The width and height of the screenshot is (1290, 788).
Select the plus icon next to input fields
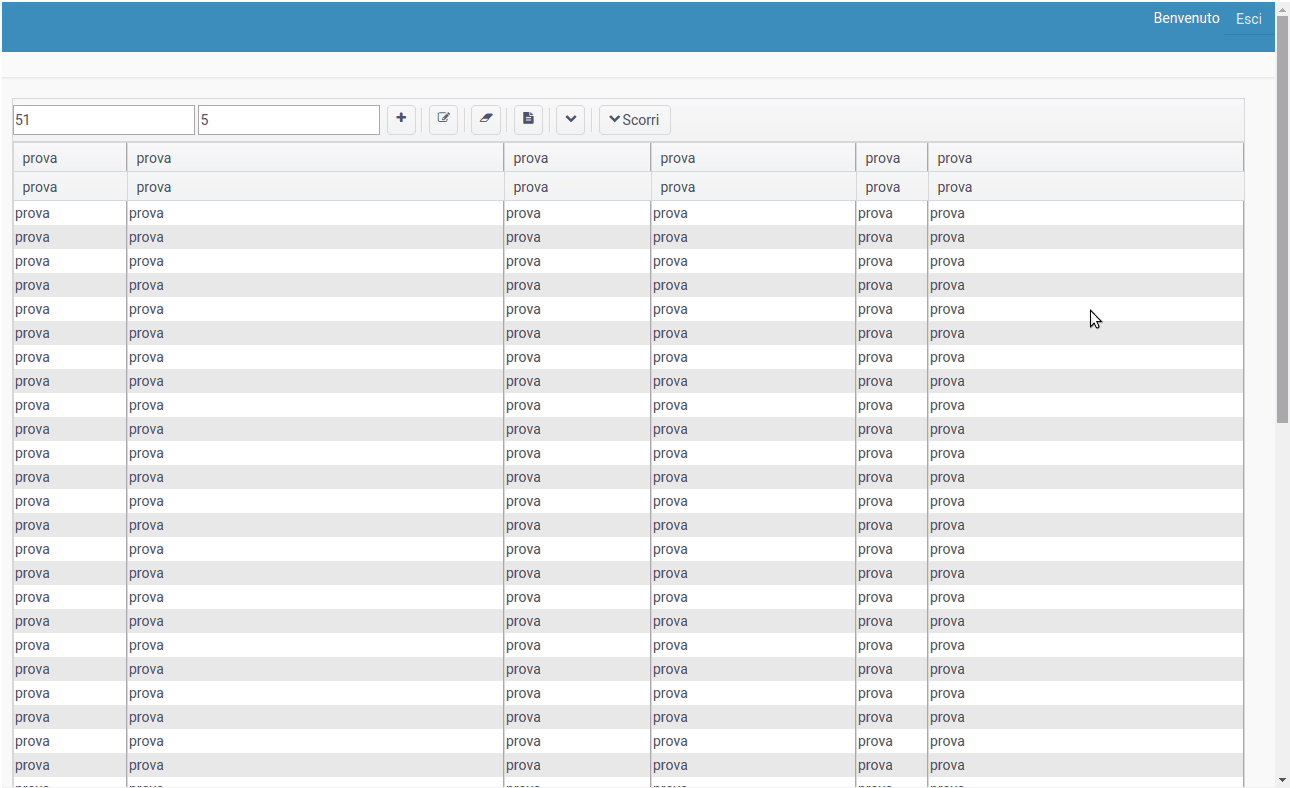point(401,119)
